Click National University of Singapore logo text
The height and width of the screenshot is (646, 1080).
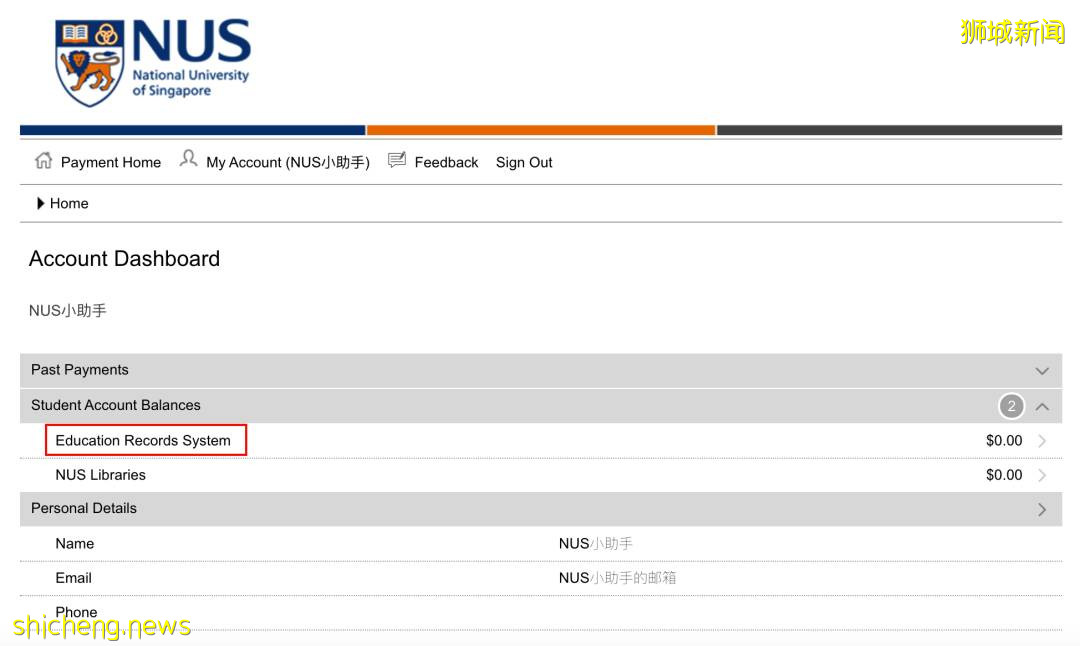190,82
